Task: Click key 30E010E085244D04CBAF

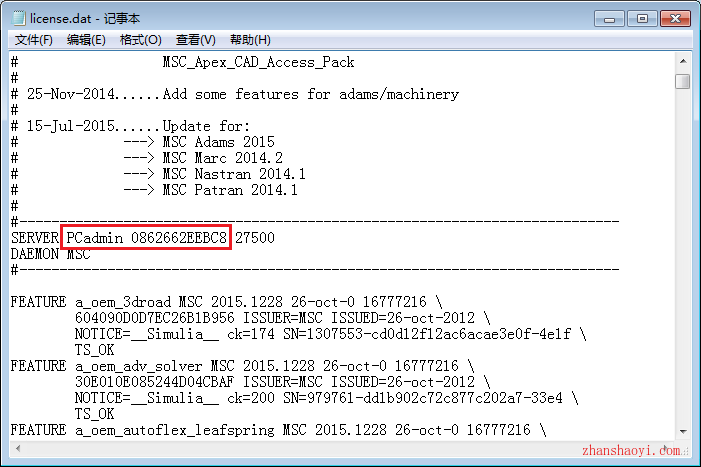Action: tap(155, 382)
